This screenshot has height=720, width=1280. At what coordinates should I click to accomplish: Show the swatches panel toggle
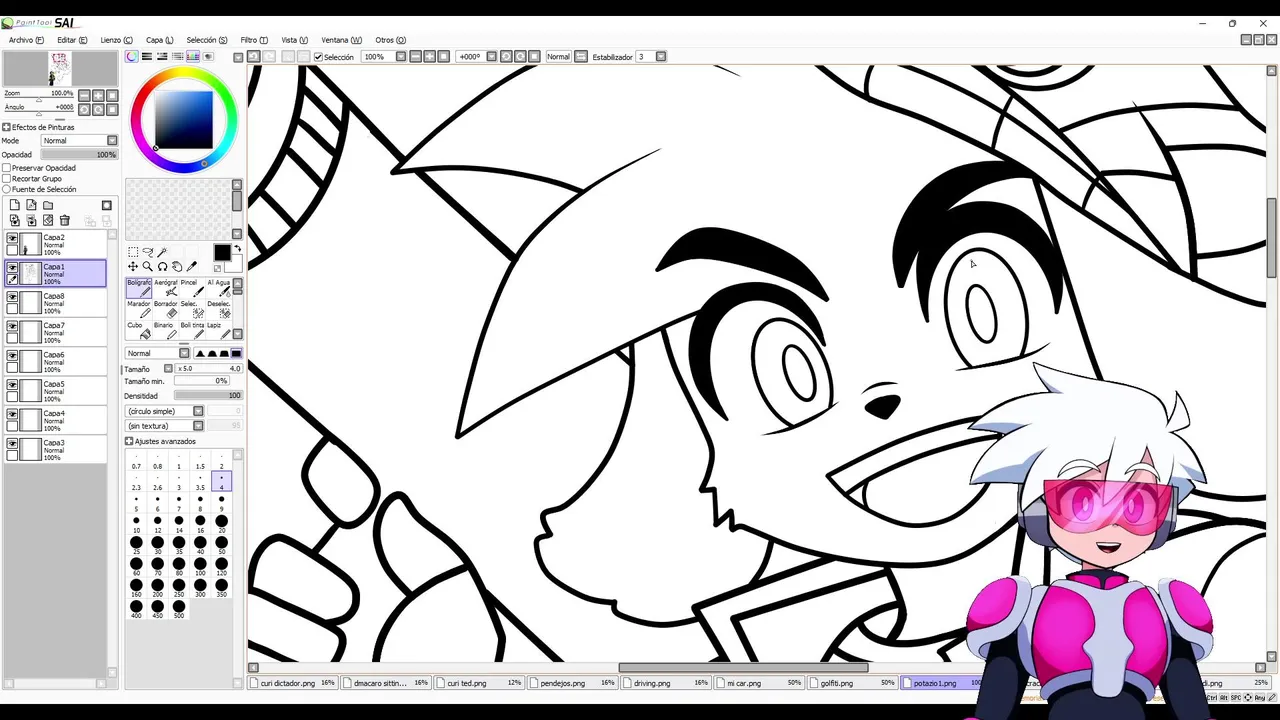[x=193, y=57]
